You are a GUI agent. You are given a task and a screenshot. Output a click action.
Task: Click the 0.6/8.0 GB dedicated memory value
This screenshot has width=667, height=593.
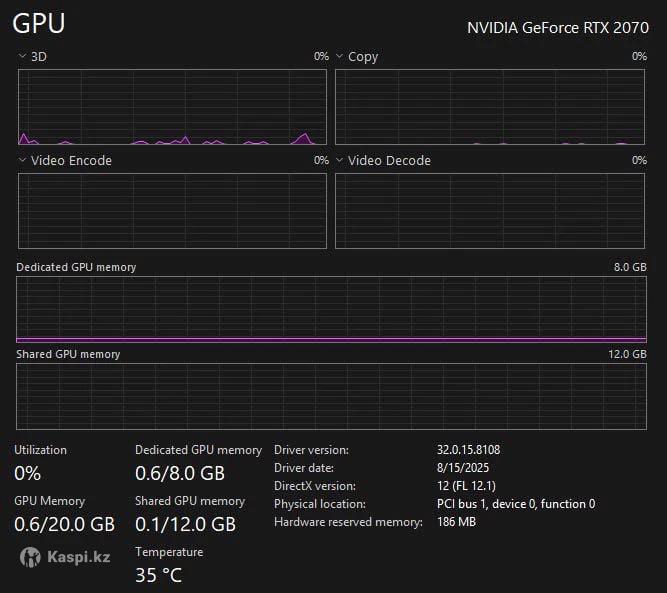tap(180, 473)
